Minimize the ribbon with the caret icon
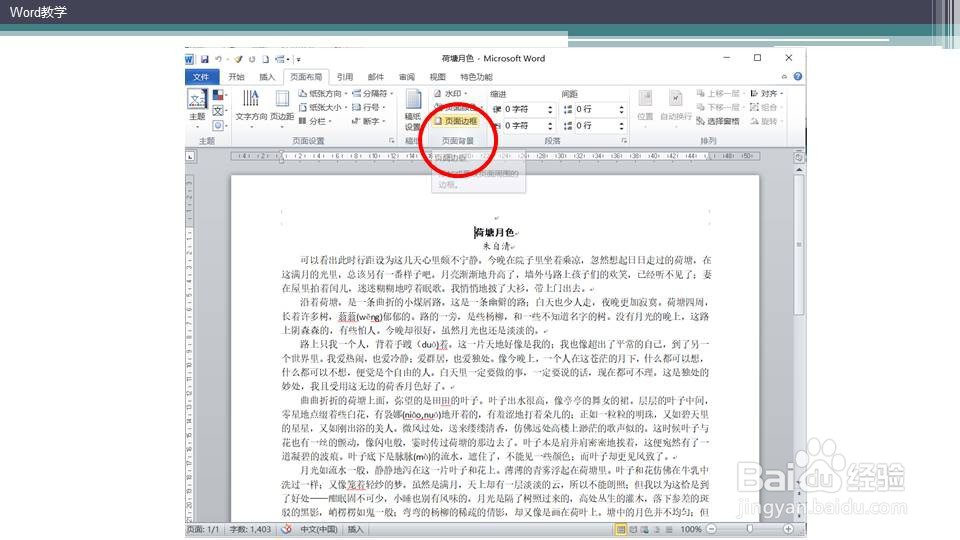The width and height of the screenshot is (960, 540). (x=784, y=77)
